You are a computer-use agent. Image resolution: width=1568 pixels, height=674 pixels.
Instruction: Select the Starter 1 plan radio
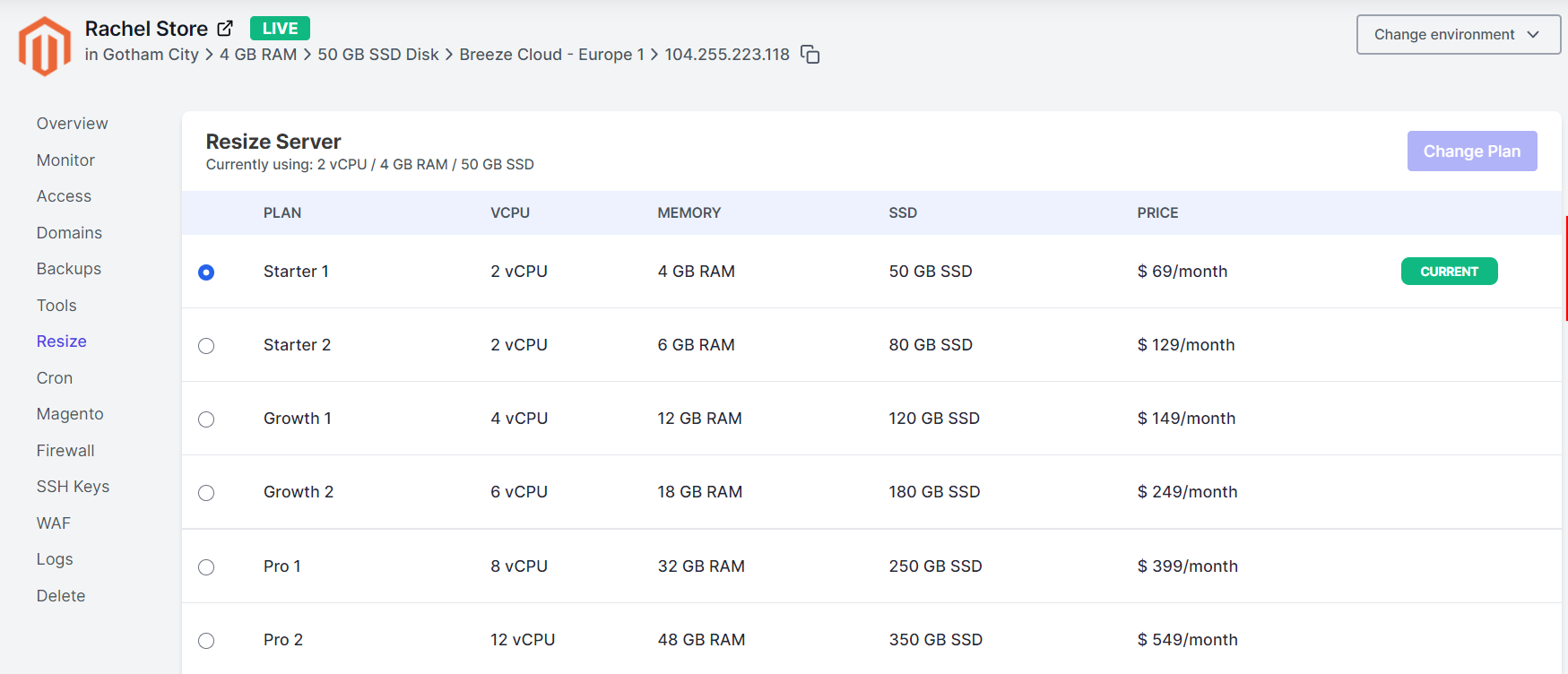click(x=206, y=272)
